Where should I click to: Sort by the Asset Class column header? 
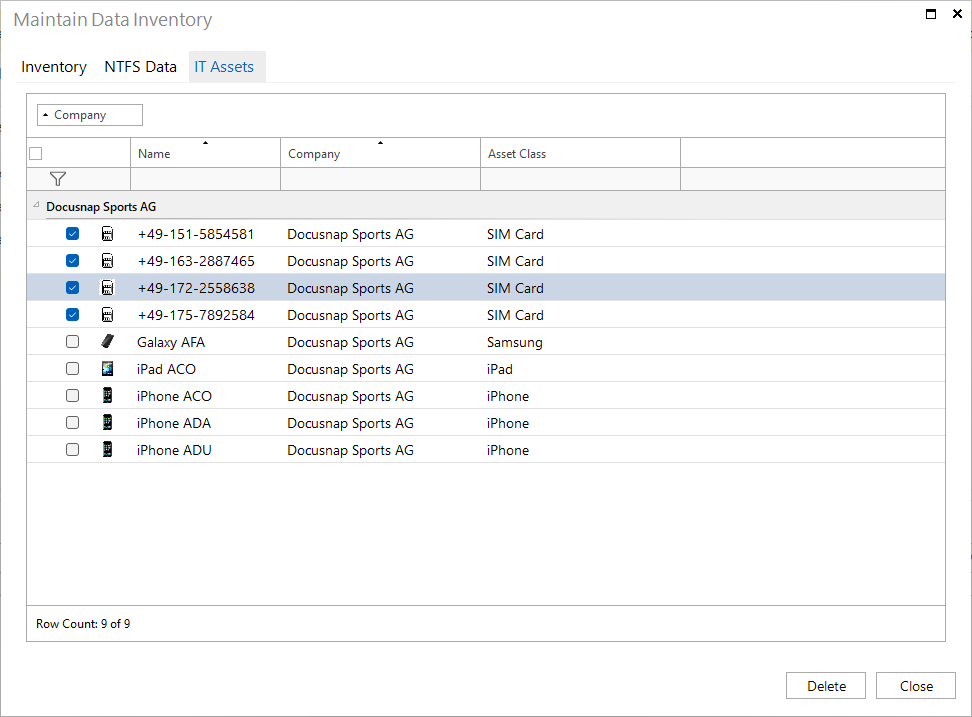tap(580, 153)
